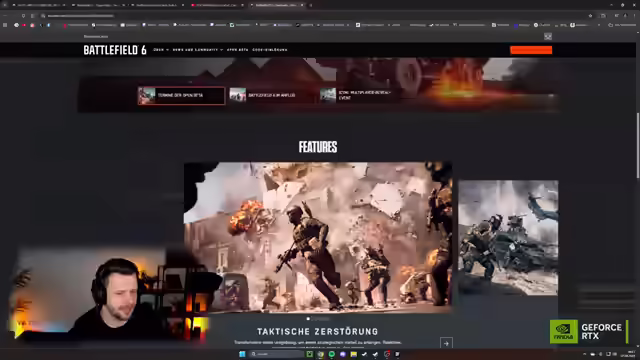
Task: Bookmark this page with the star icon
Action: 590,16
